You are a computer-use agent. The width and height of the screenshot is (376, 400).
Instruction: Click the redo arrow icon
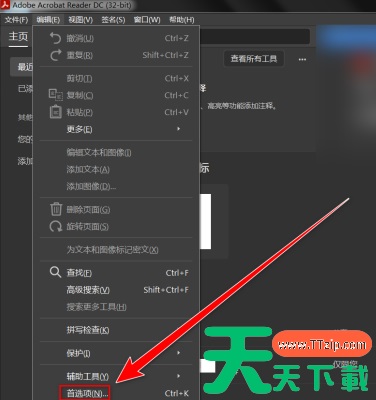pyautogui.click(x=55, y=55)
